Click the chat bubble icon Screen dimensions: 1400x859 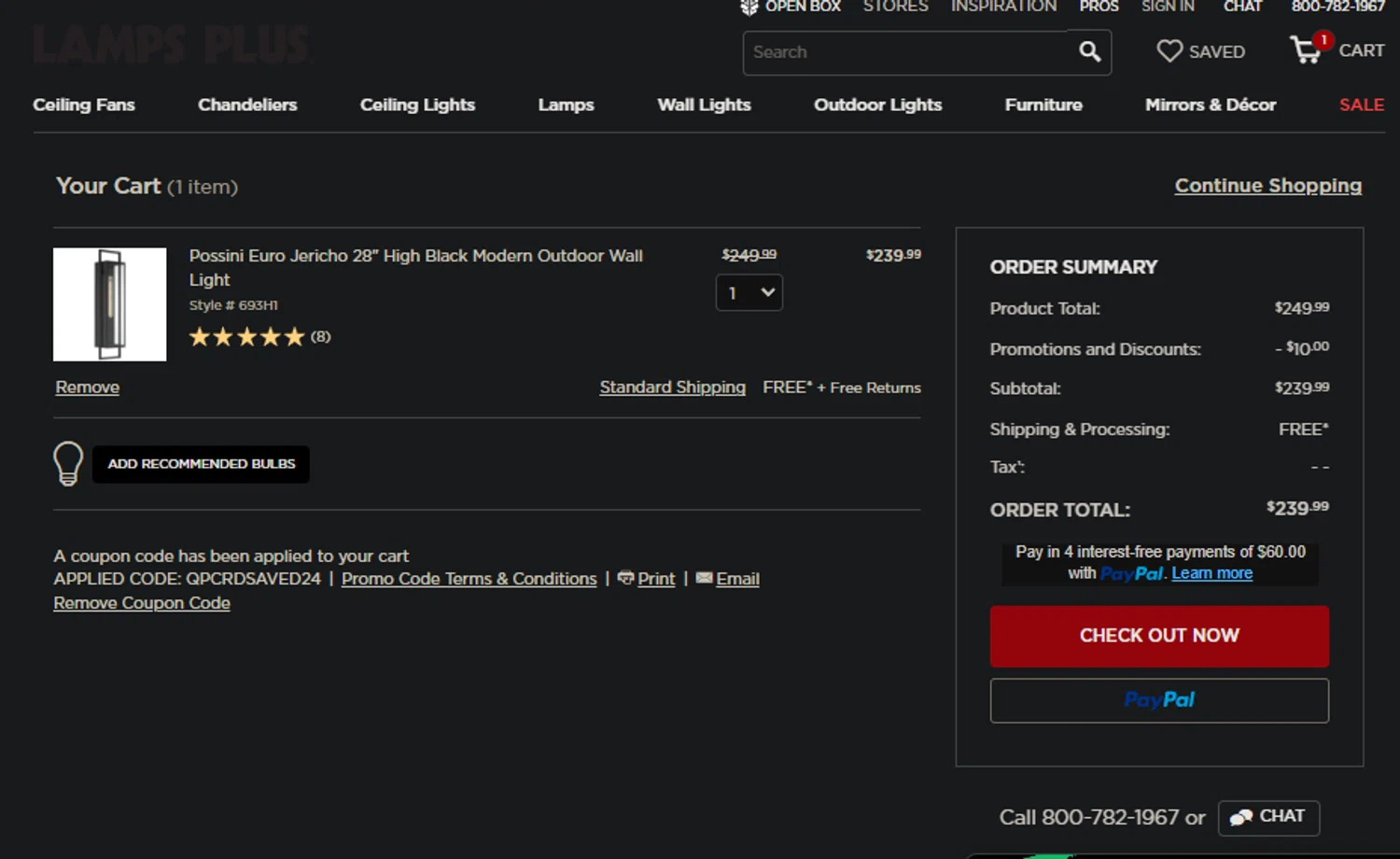click(1240, 817)
